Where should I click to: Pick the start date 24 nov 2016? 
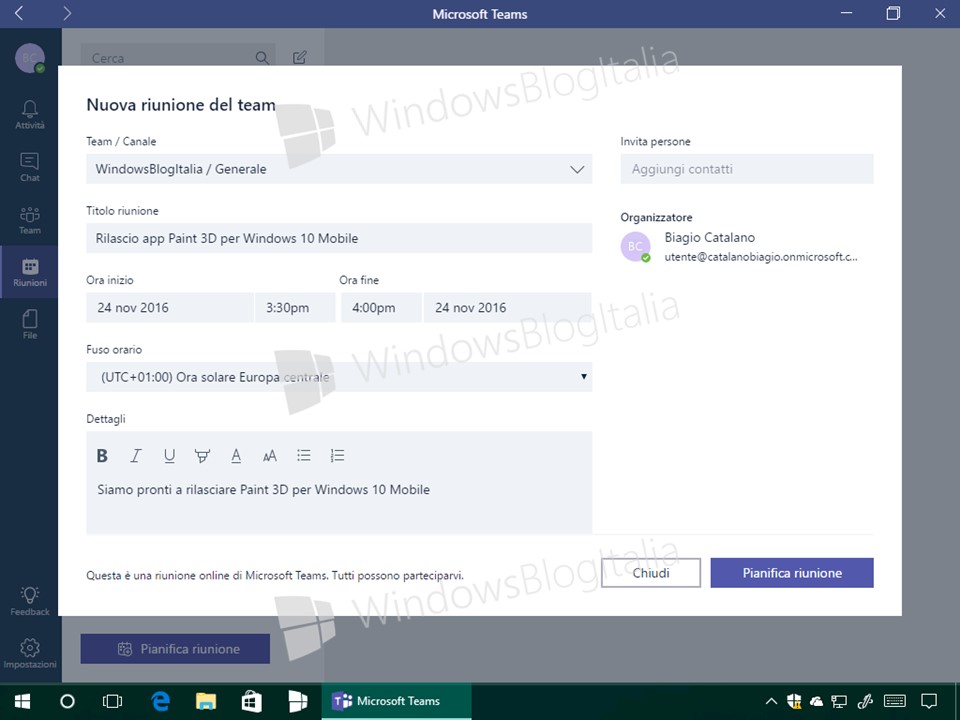coord(170,307)
